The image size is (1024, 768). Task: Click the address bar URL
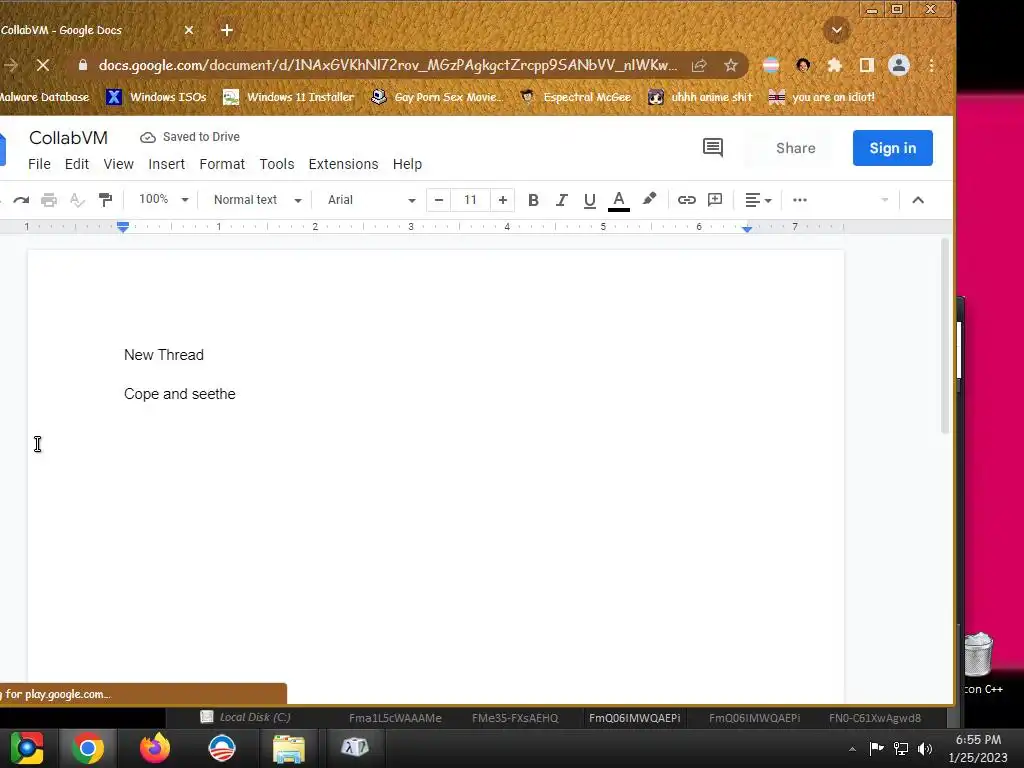click(388, 65)
